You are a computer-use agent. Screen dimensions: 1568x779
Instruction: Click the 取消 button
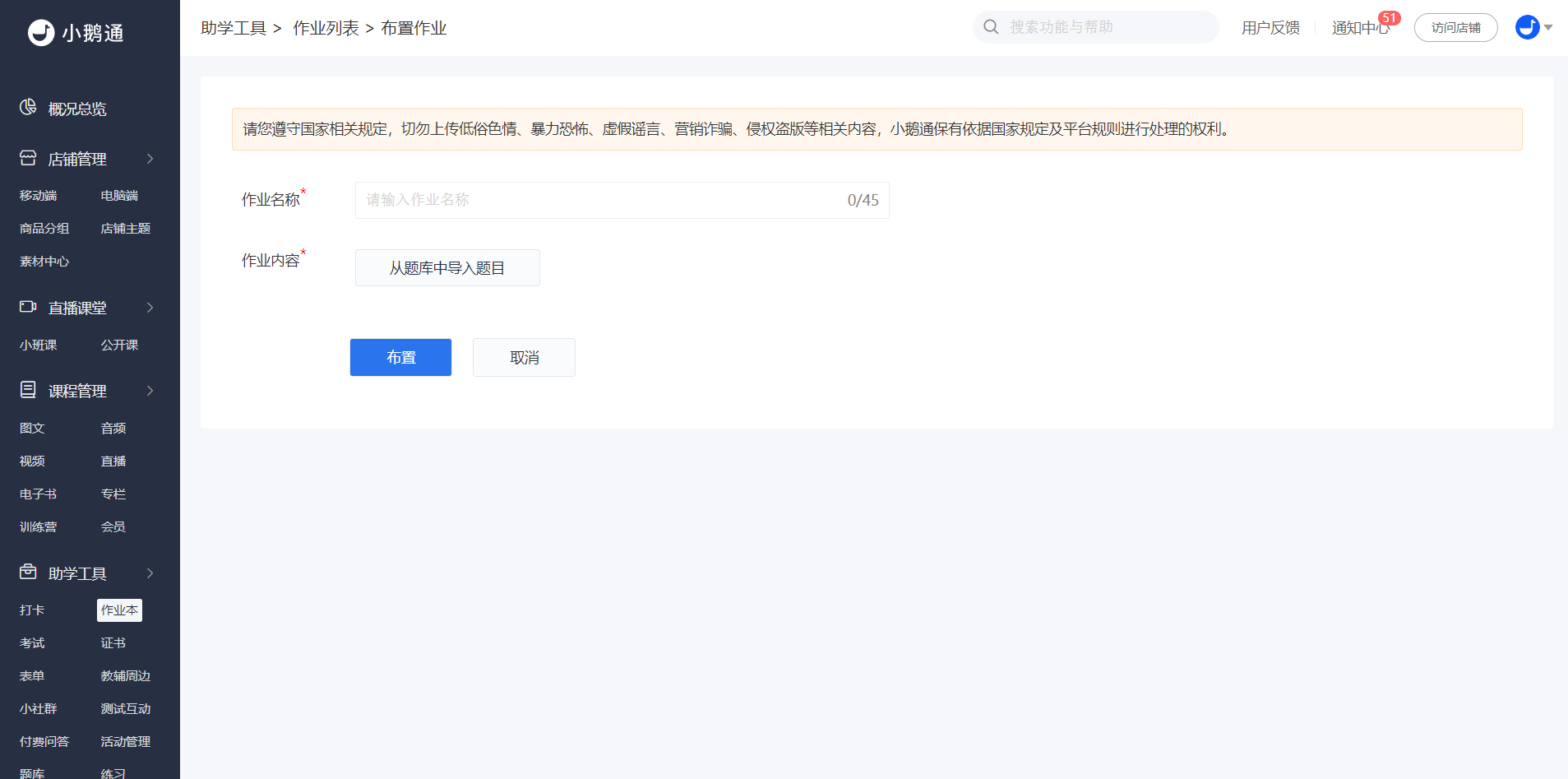(524, 358)
